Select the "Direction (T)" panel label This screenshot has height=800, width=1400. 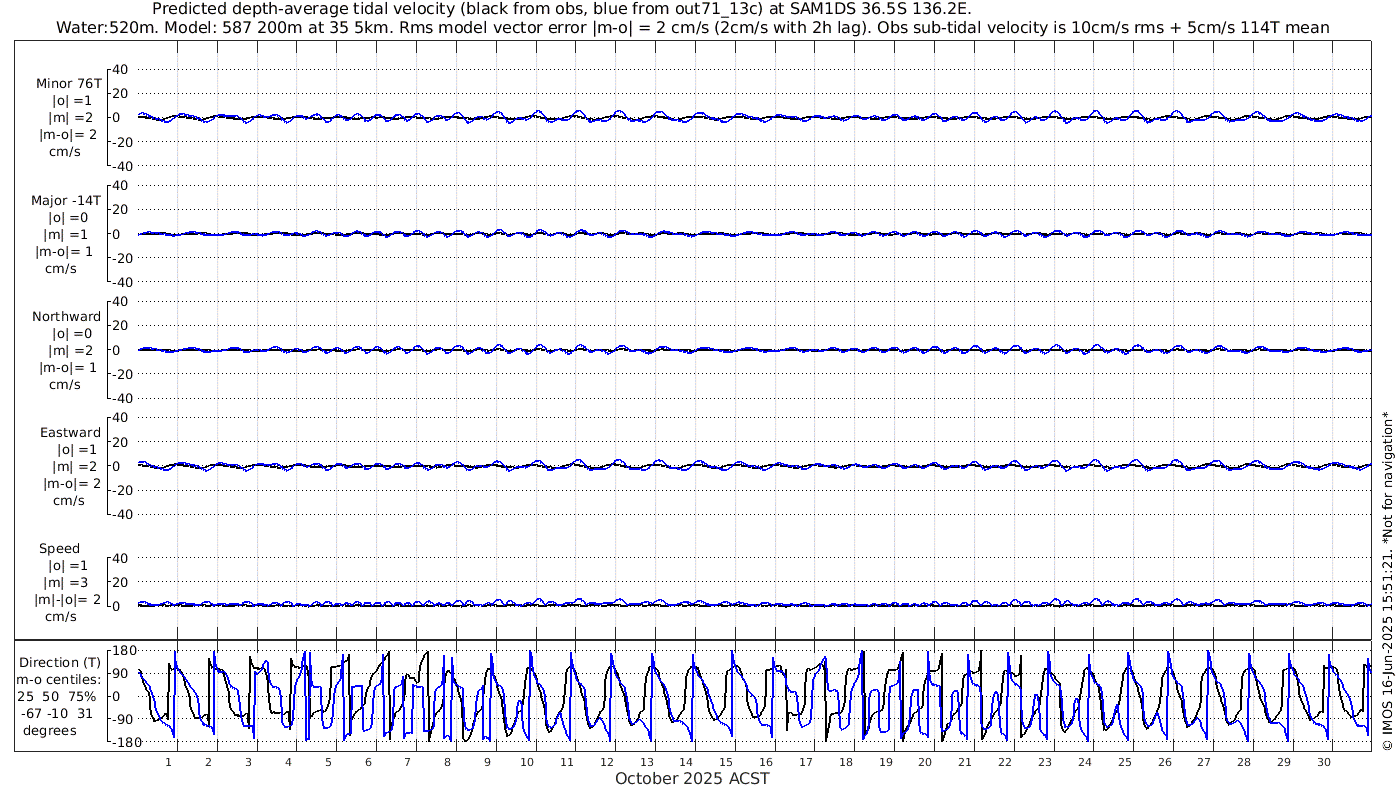(x=59, y=663)
